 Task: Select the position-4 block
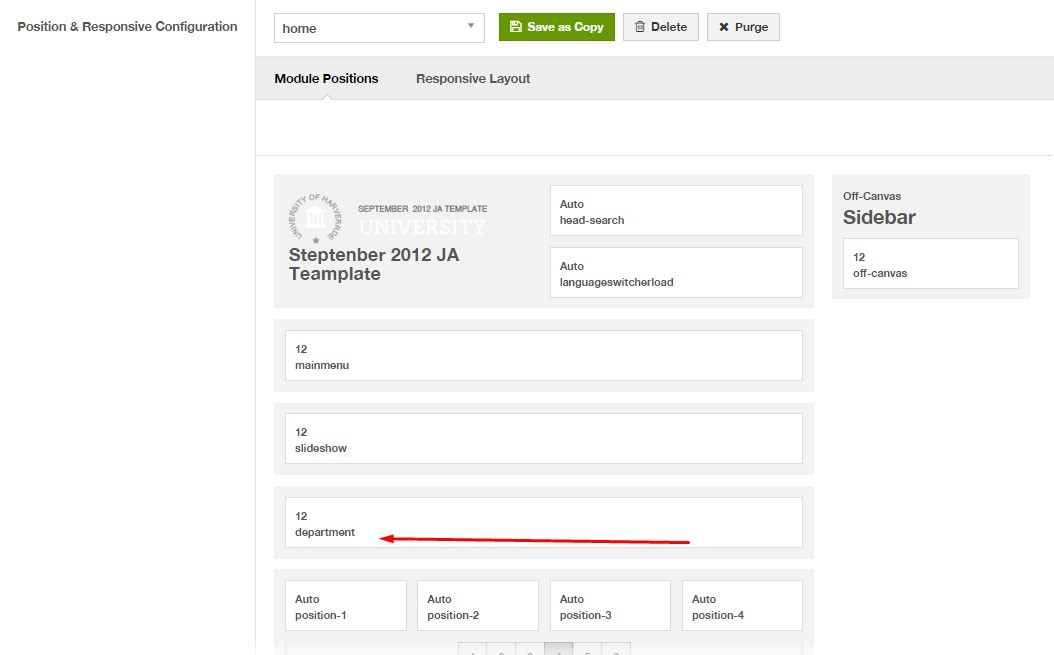click(742, 606)
